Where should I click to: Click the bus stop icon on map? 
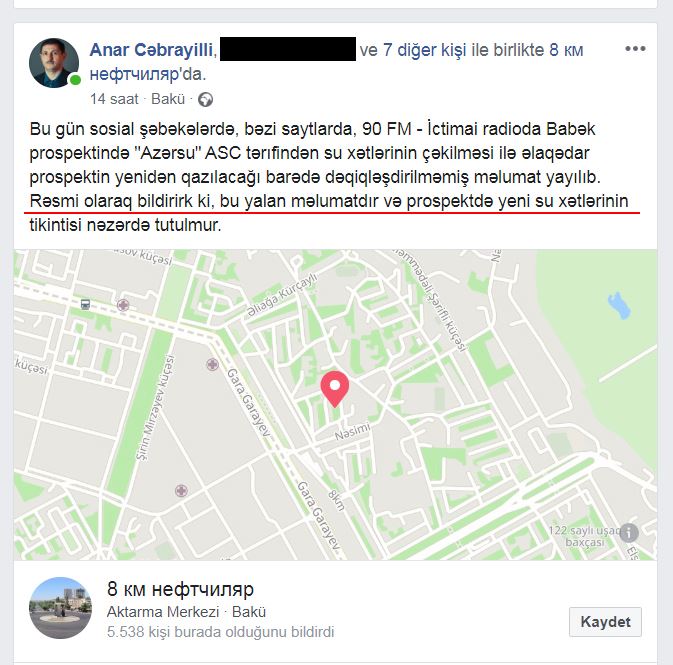click(x=85, y=305)
